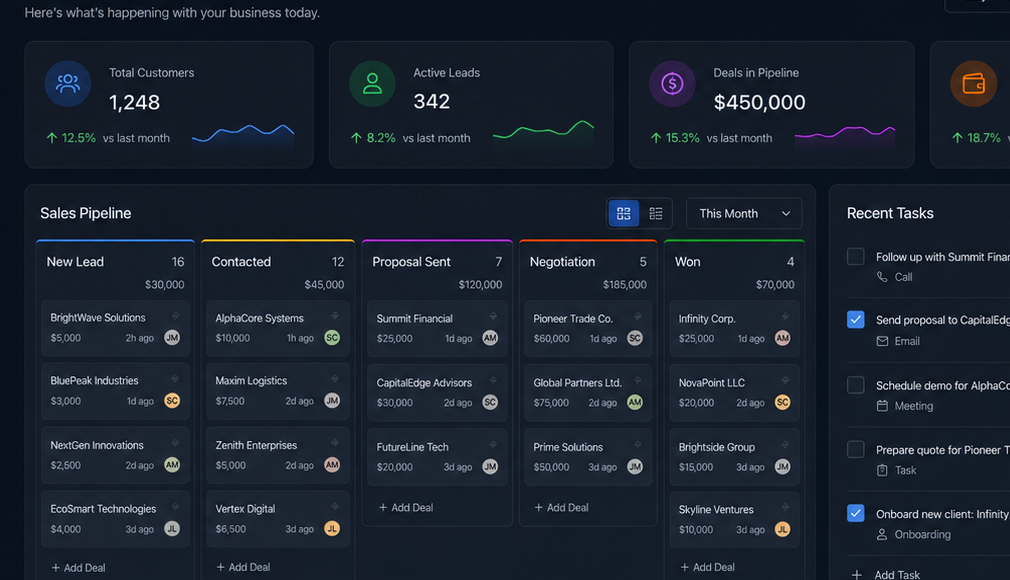Viewport: 1010px width, 580px height.
Task: Add a deal to Proposal Sent column
Action: [406, 507]
